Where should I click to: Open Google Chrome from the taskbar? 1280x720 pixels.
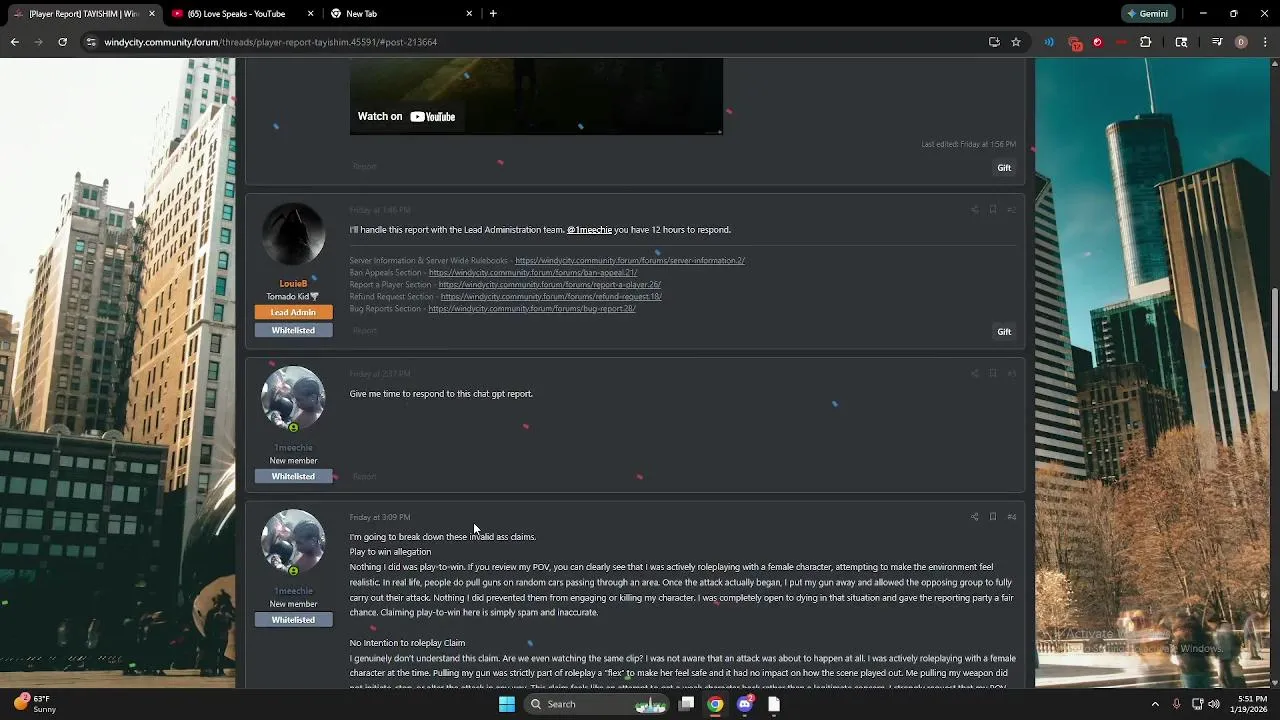click(715, 704)
